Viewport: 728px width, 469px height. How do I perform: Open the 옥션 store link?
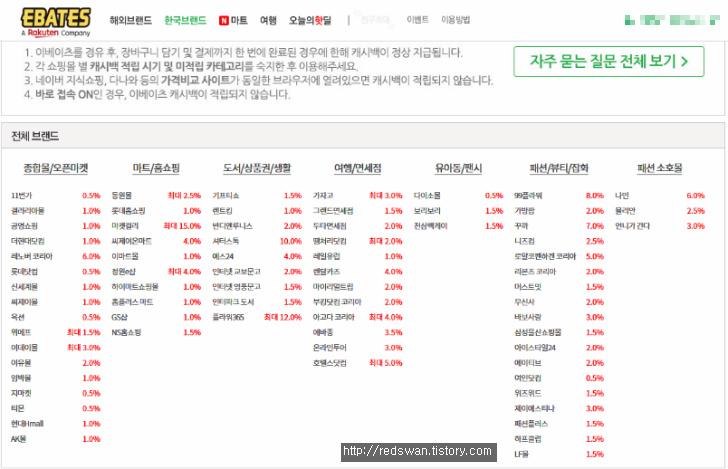(x=18, y=317)
